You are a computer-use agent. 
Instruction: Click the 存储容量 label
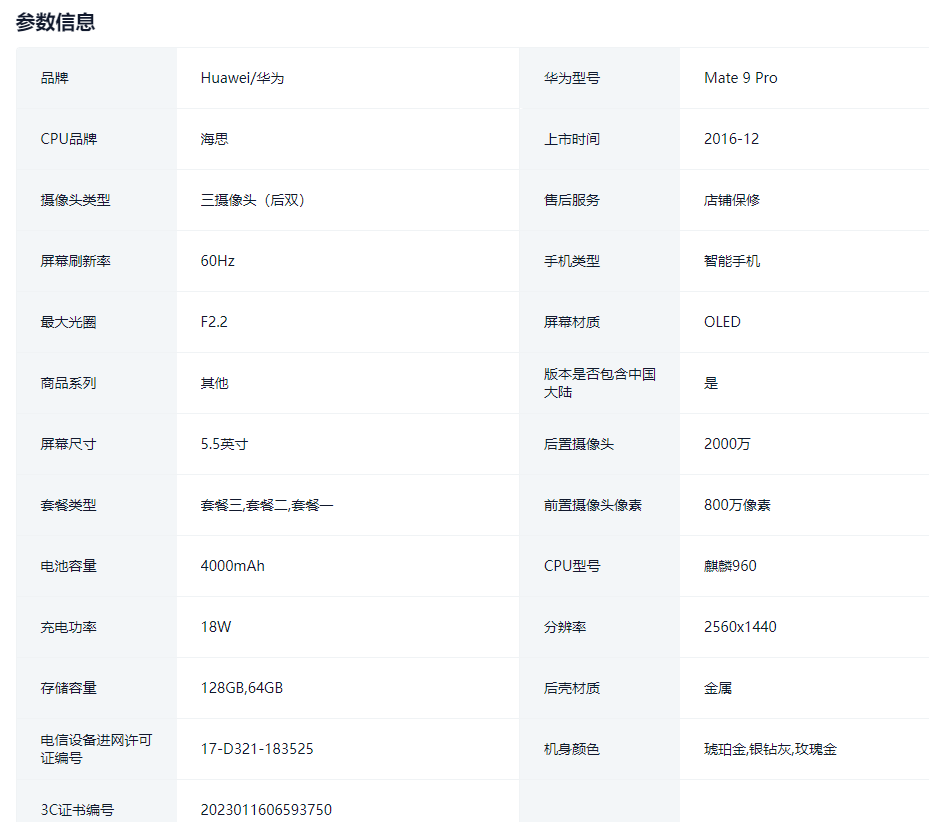(68, 689)
